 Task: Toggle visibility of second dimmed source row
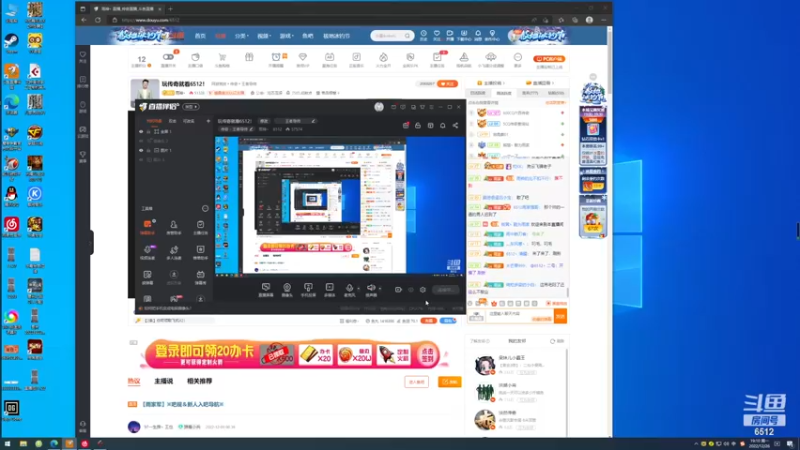click(x=141, y=141)
